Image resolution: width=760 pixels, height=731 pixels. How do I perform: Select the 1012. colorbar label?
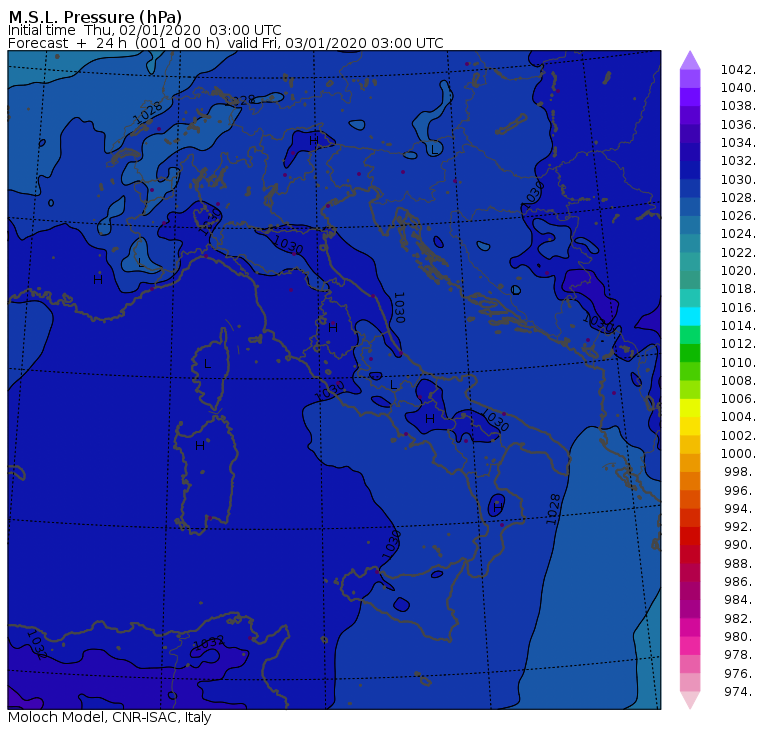pos(738,343)
